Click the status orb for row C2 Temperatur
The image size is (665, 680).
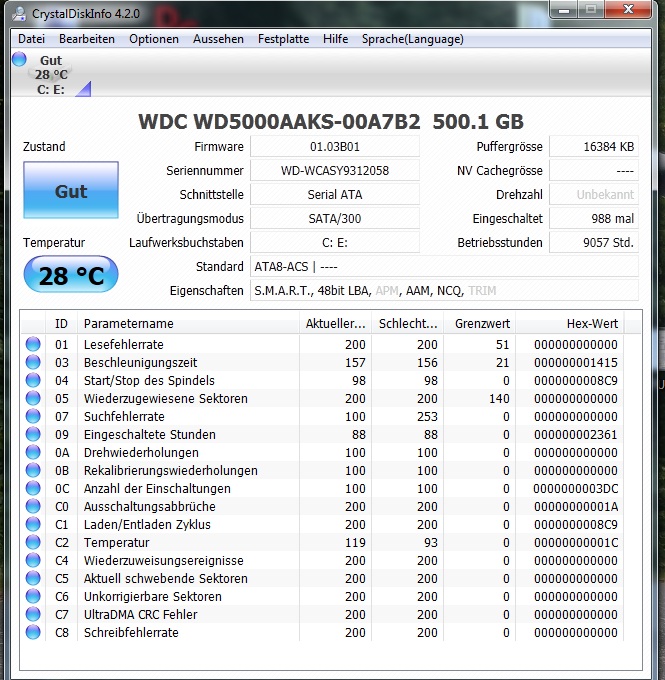coord(33,542)
